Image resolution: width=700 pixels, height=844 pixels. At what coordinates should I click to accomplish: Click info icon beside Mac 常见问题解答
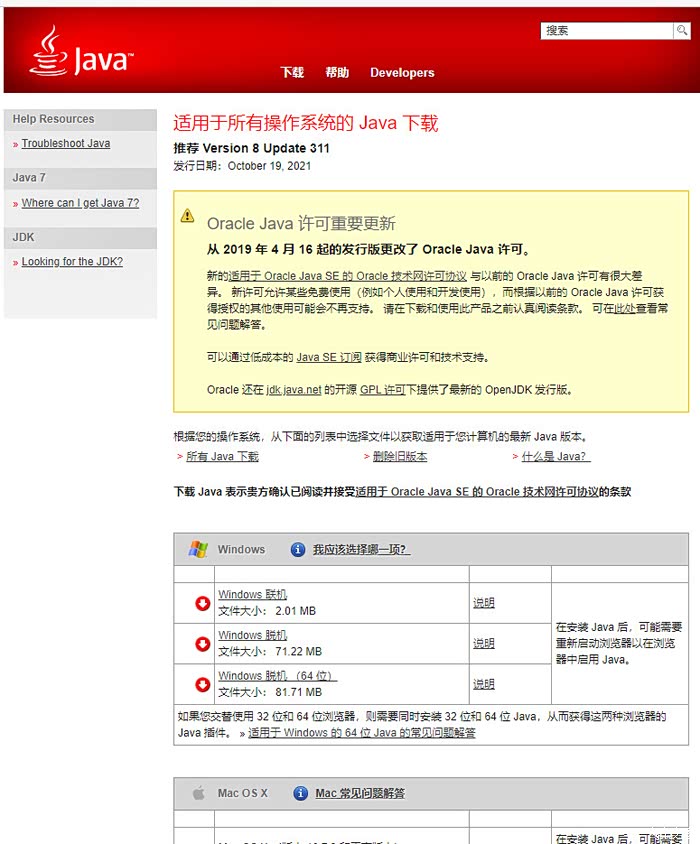[300, 793]
